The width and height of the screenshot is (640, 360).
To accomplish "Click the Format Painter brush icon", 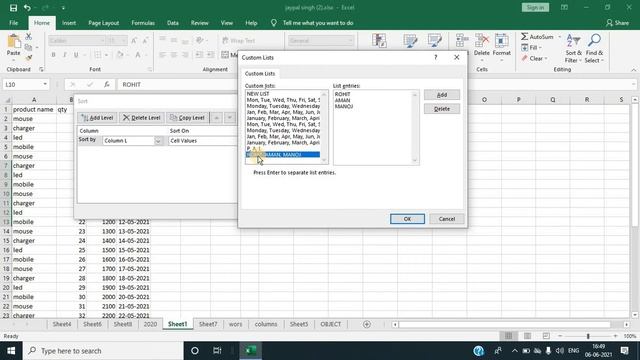I will [29, 58].
